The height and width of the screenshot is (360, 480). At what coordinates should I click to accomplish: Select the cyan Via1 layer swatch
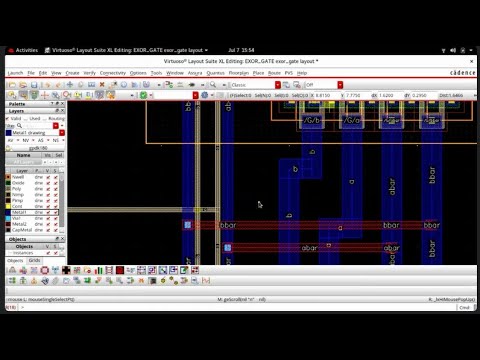[x=8, y=218]
